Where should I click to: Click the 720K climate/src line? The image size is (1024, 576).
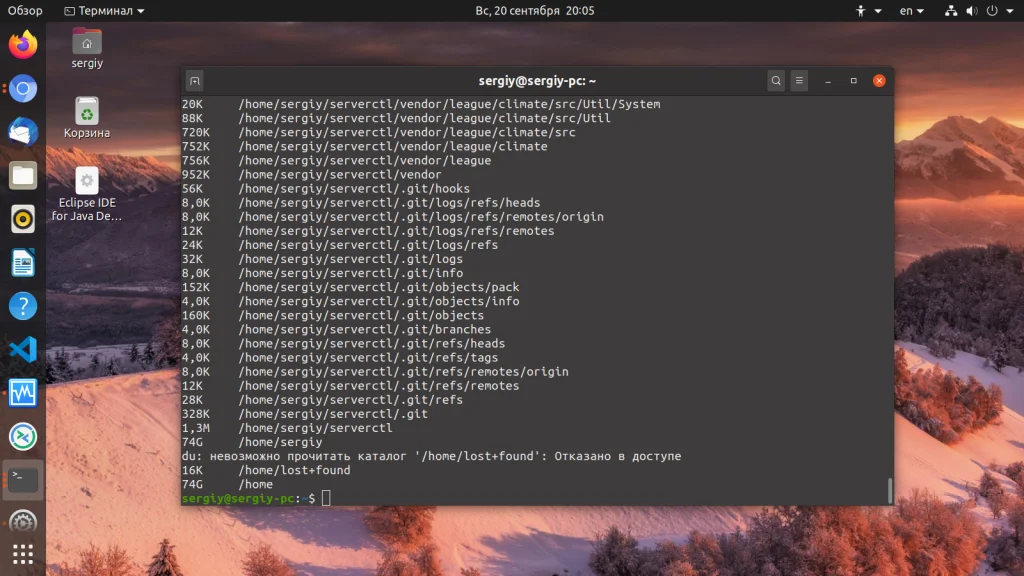379,132
